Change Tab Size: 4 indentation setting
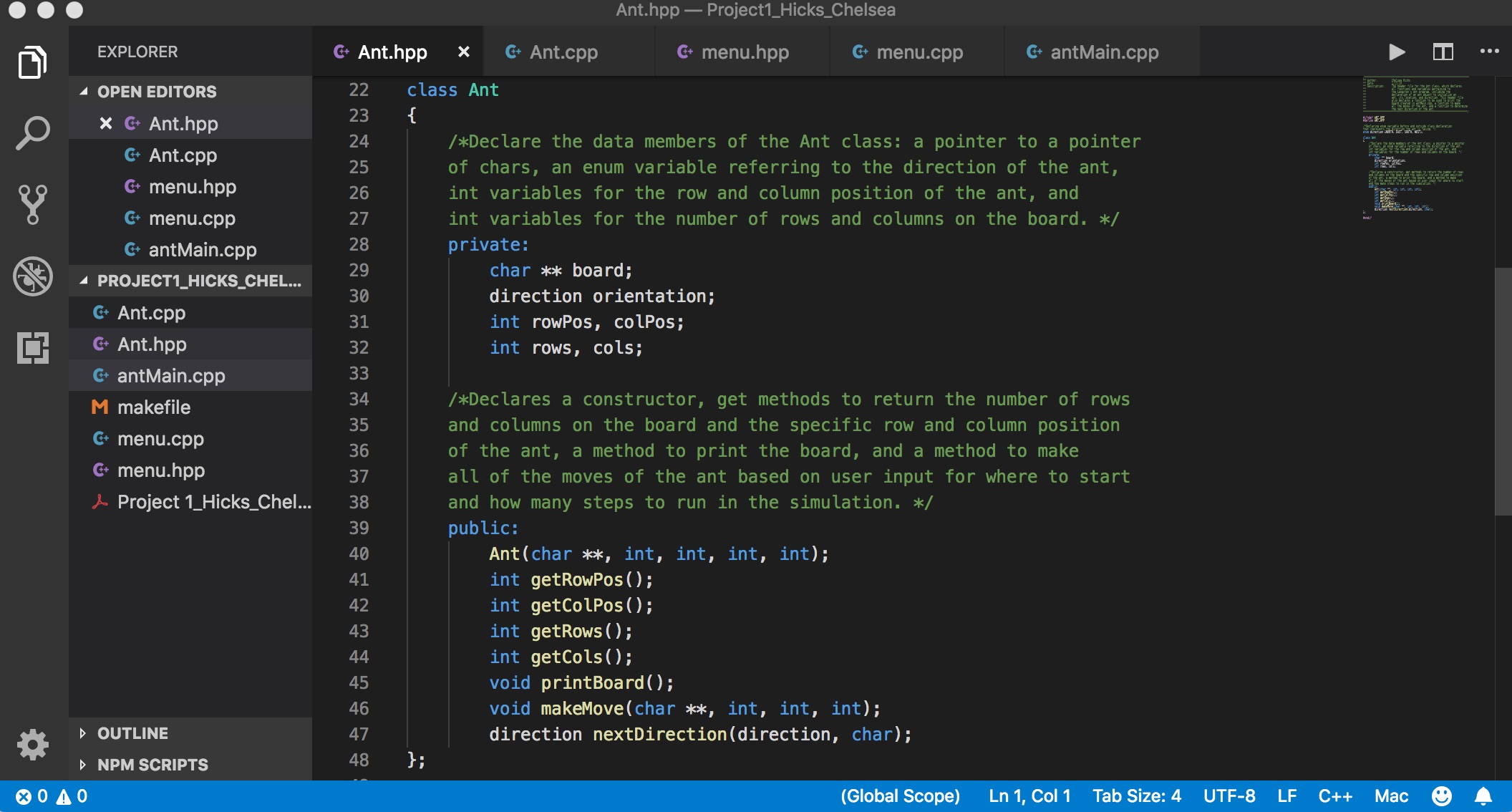 (x=1136, y=796)
